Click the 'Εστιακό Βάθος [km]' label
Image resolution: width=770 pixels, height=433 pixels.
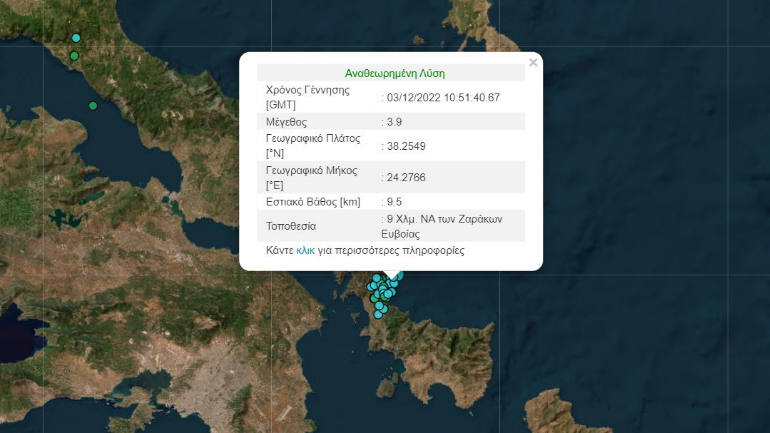(x=313, y=202)
